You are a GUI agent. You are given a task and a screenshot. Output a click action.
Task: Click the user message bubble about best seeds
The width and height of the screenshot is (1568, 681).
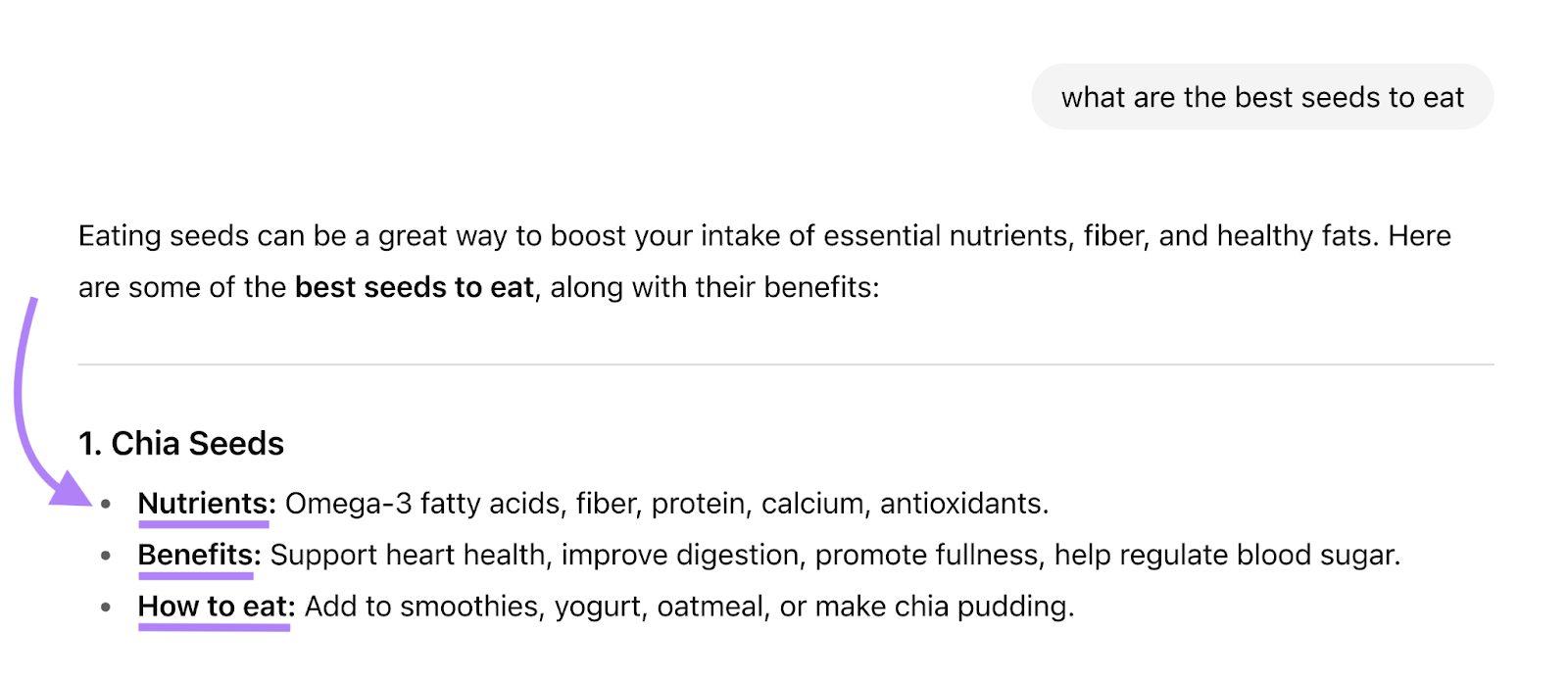pyautogui.click(x=1261, y=97)
